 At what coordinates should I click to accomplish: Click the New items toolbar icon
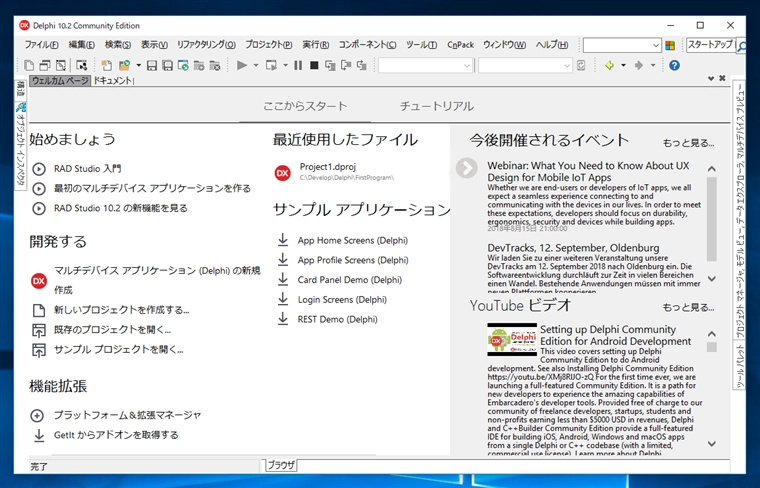[29, 65]
